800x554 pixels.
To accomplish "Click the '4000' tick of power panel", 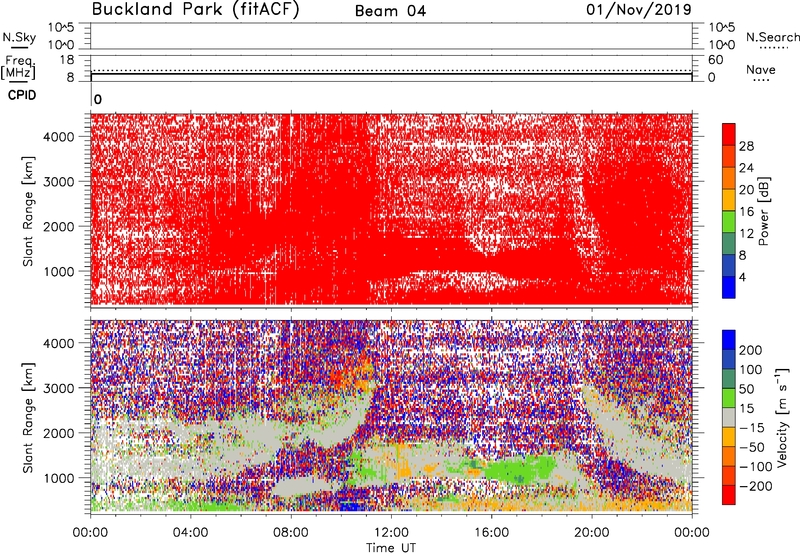I will [x=58, y=137].
